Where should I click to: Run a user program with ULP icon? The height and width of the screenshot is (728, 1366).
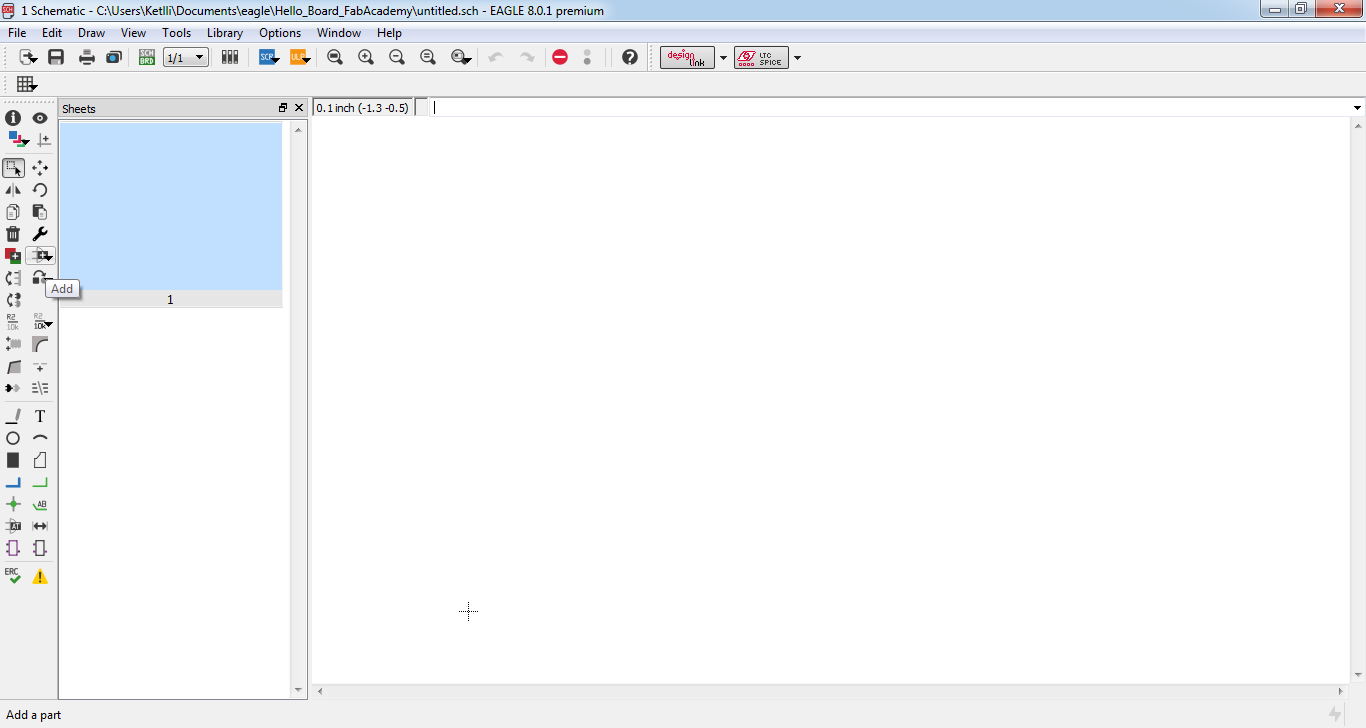coord(300,57)
